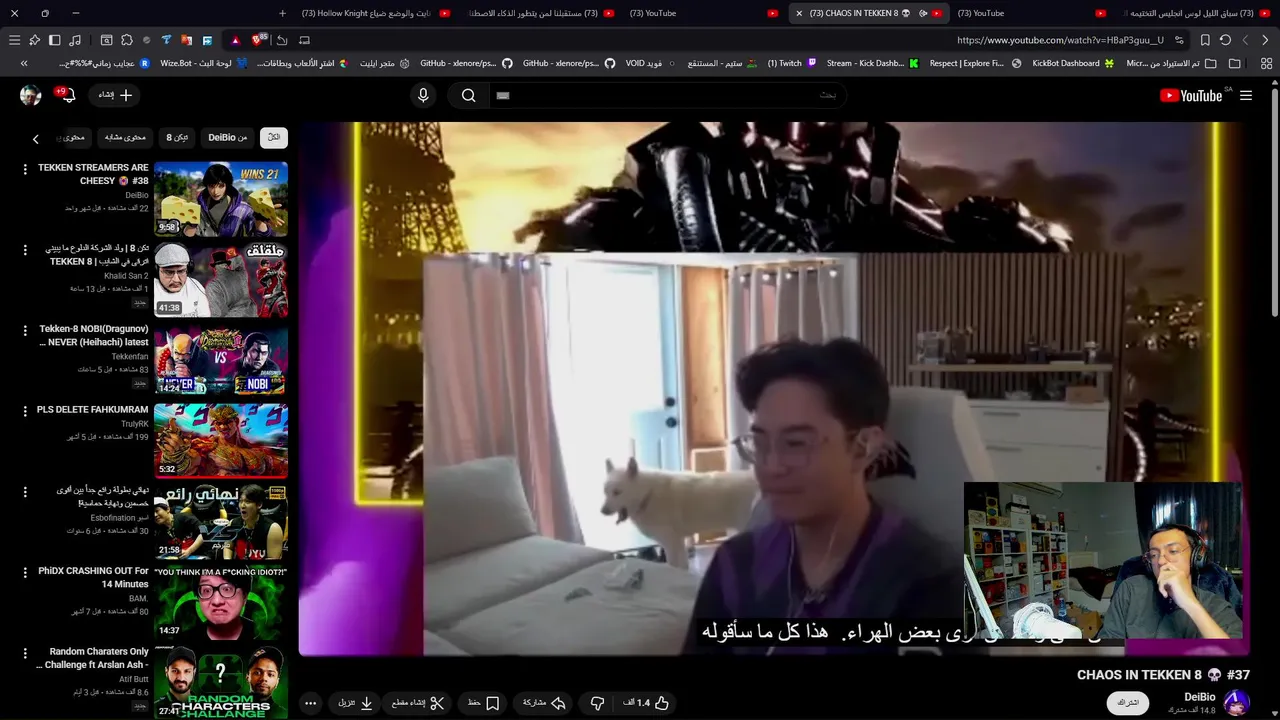The height and width of the screenshot is (720, 1280).
Task: Open 'Random Charaters Only Challenge' video title
Action: (x=93, y=658)
